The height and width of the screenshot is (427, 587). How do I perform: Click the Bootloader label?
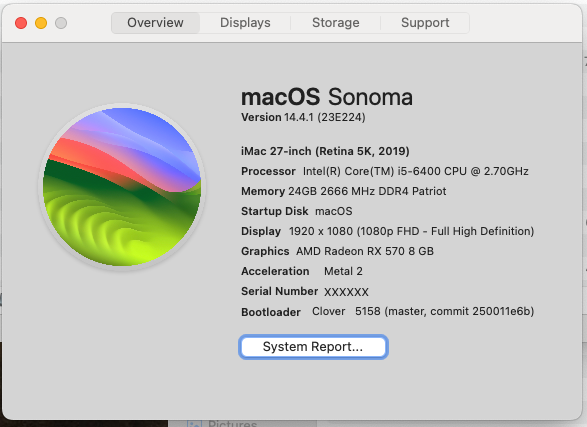click(x=271, y=312)
